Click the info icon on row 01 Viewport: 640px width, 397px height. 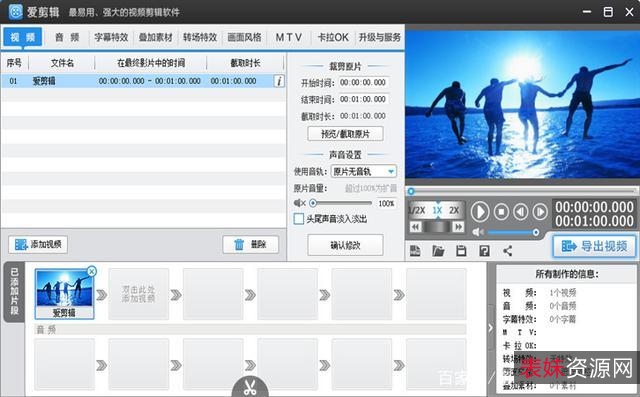click(x=279, y=81)
